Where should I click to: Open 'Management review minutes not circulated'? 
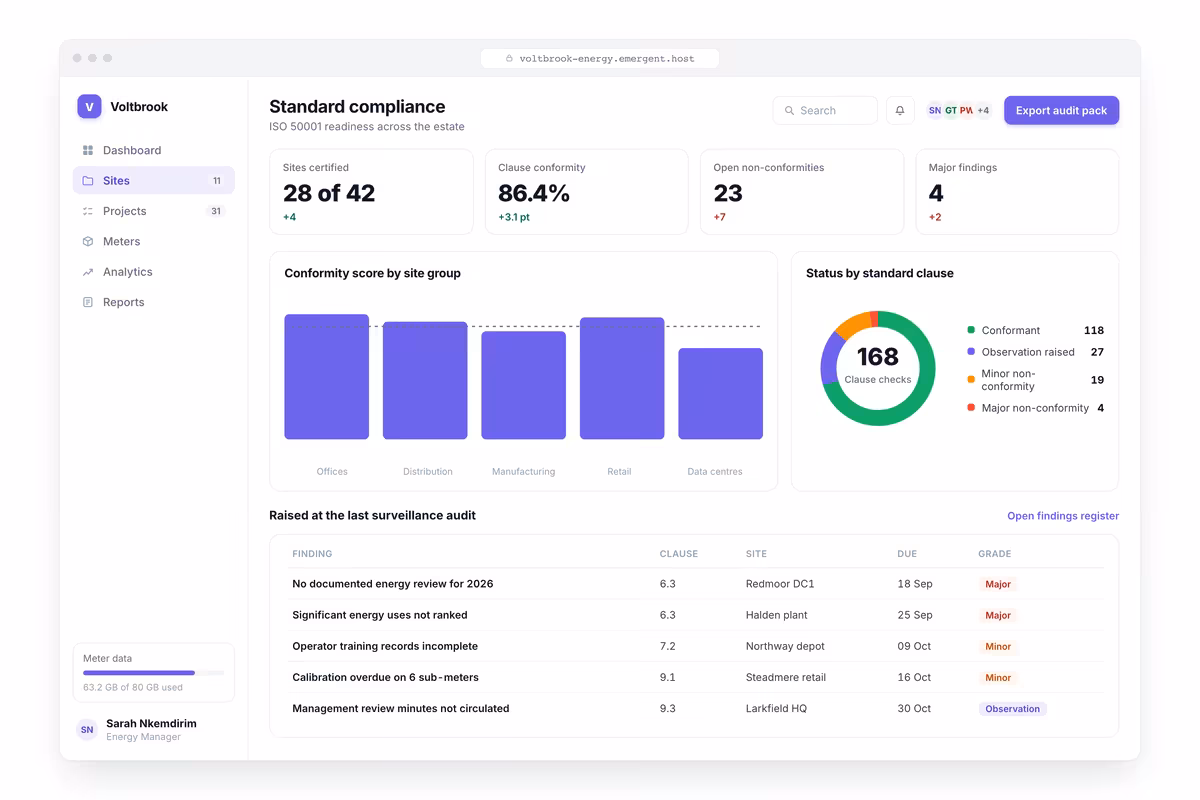click(x=401, y=708)
